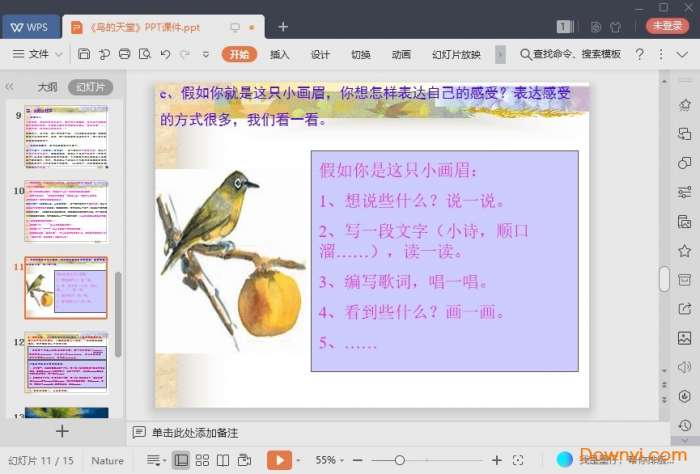This screenshot has height=474, width=700.
Task: Expand slideshow play options arrow
Action: tap(298, 460)
